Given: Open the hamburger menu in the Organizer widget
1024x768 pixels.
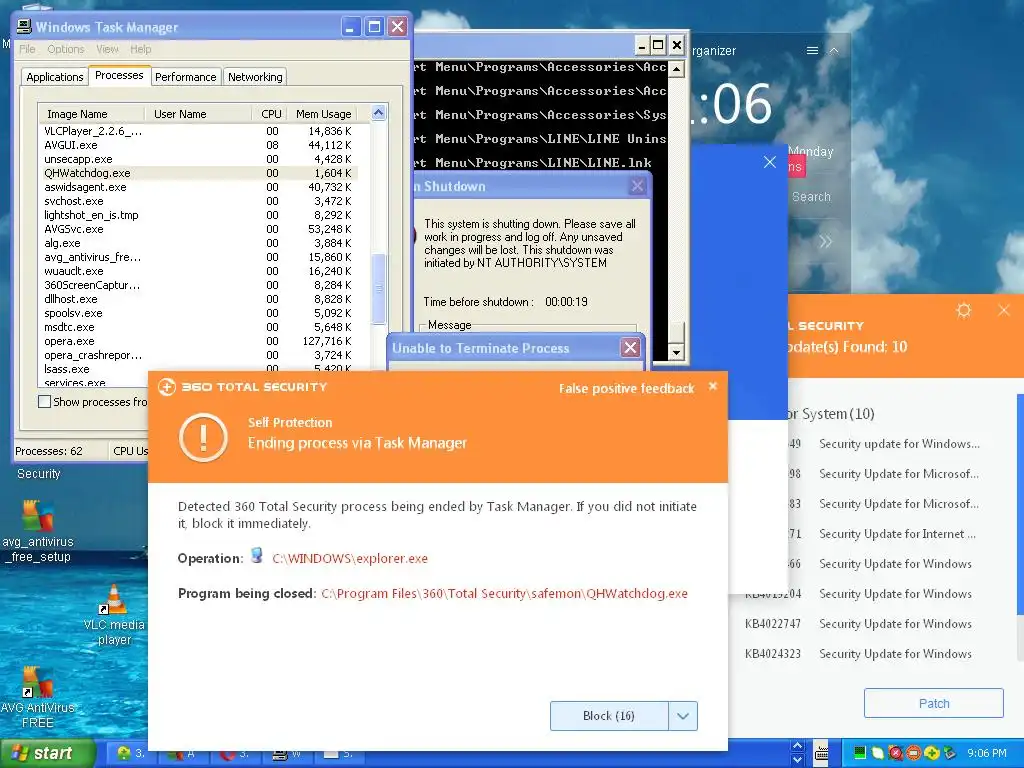Looking at the screenshot, I should click(812, 50).
